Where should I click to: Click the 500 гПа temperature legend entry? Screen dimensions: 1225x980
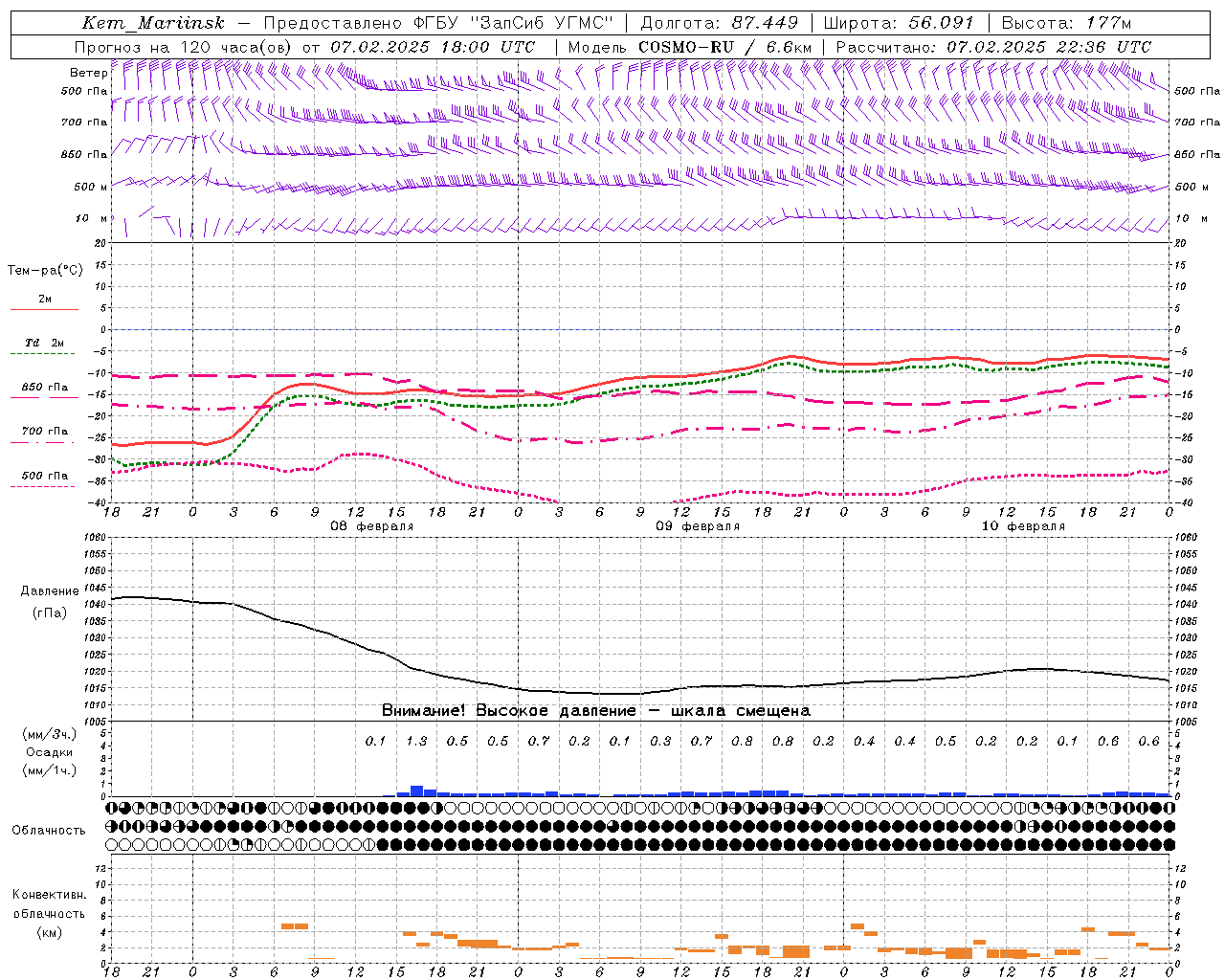tap(44, 476)
